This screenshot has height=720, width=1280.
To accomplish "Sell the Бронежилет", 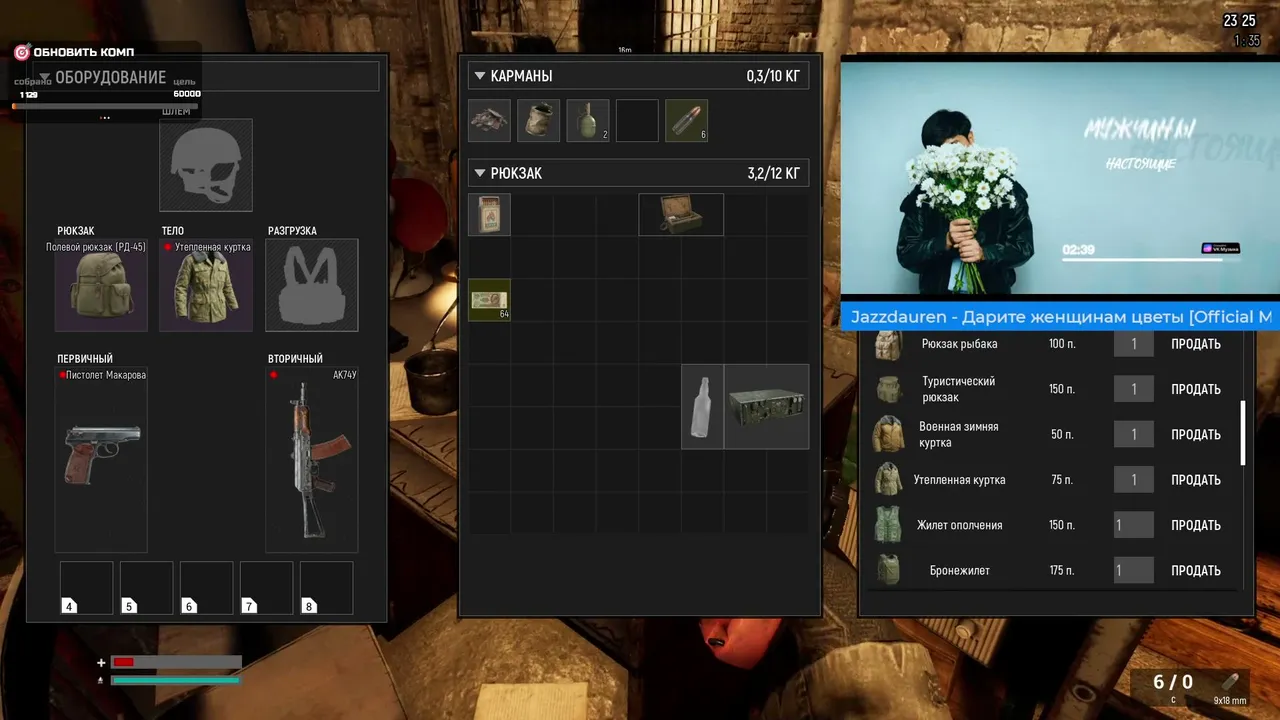I will pyautogui.click(x=1196, y=571).
